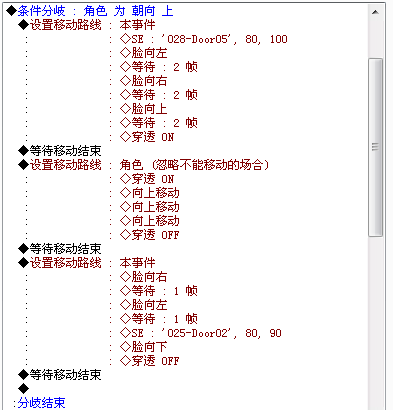Select '穿透 ON' row under the 角色 route header
This screenshot has width=393, height=410.
(x=147, y=179)
